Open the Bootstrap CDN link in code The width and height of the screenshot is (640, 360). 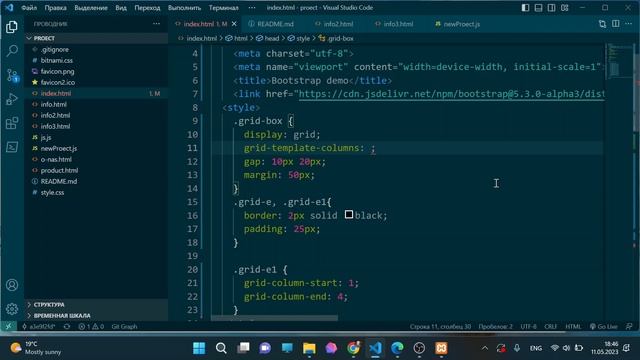click(x=451, y=94)
